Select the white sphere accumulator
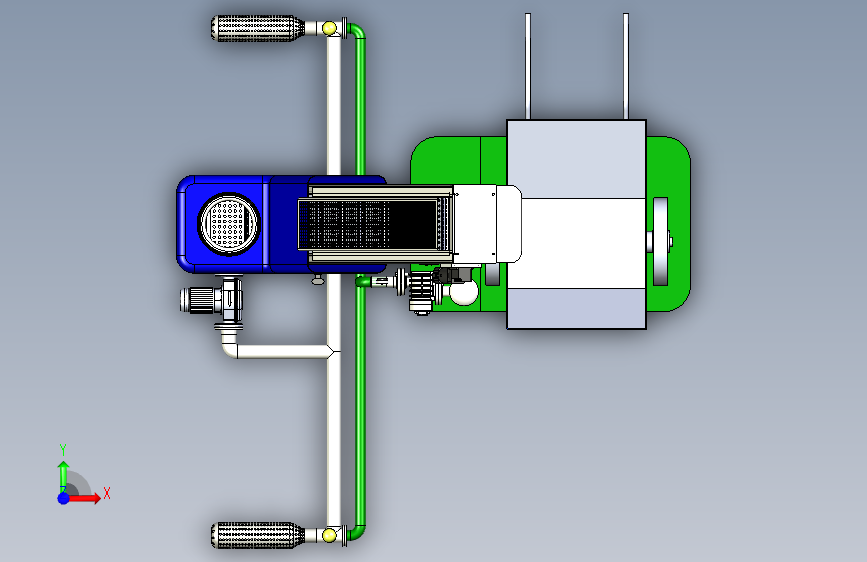Screen dimensions: 867x562 [463, 293]
